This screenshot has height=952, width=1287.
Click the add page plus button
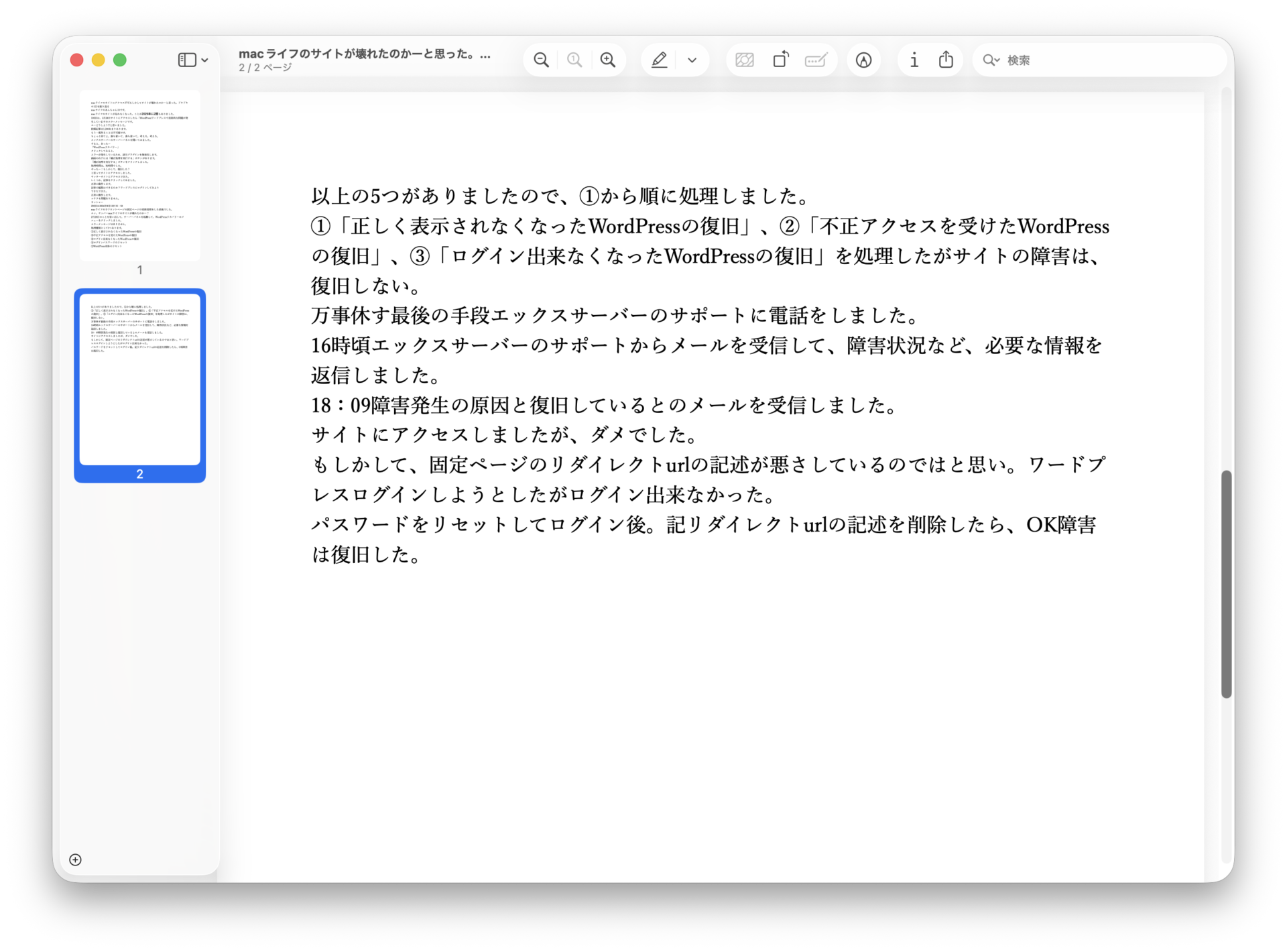[76, 860]
